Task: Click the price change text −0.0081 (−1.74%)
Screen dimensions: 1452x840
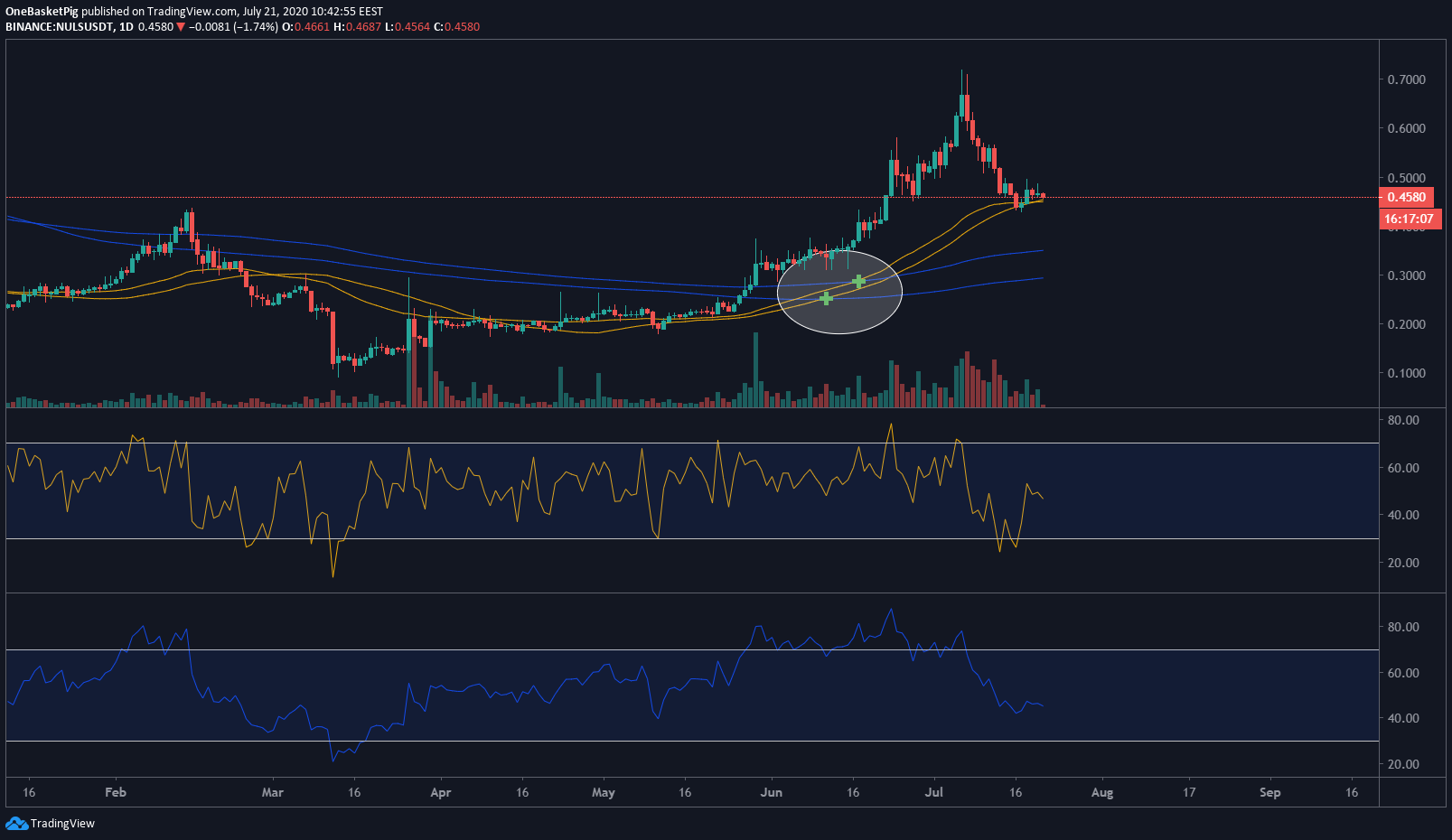Action: tap(233, 27)
